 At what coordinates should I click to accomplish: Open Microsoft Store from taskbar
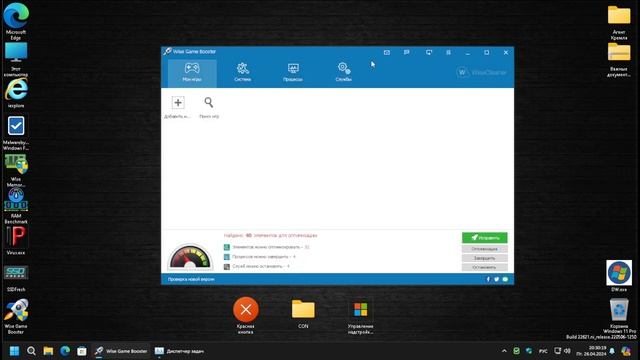point(82,351)
